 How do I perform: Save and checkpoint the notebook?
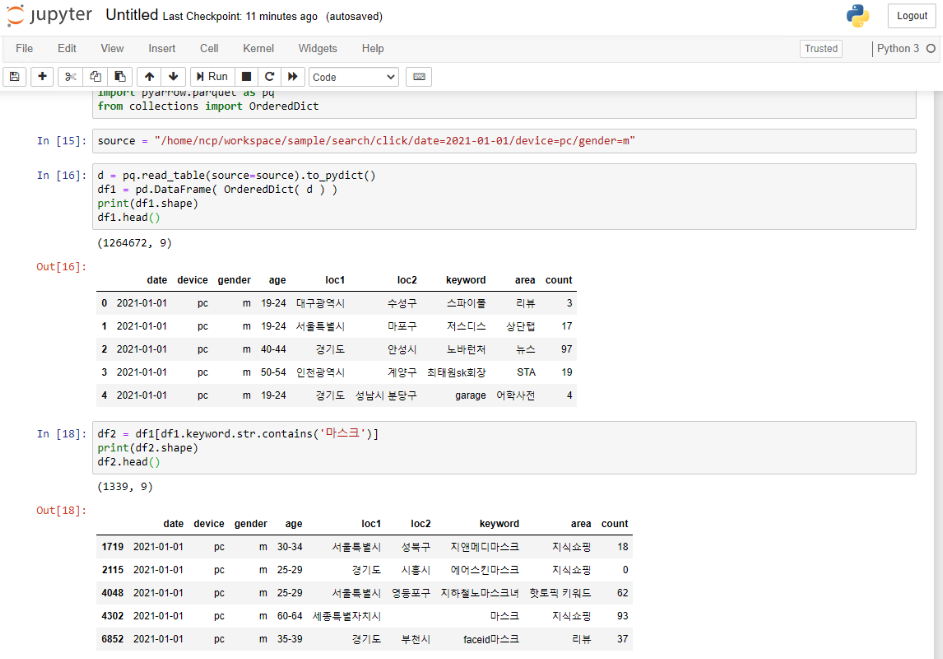(14, 77)
